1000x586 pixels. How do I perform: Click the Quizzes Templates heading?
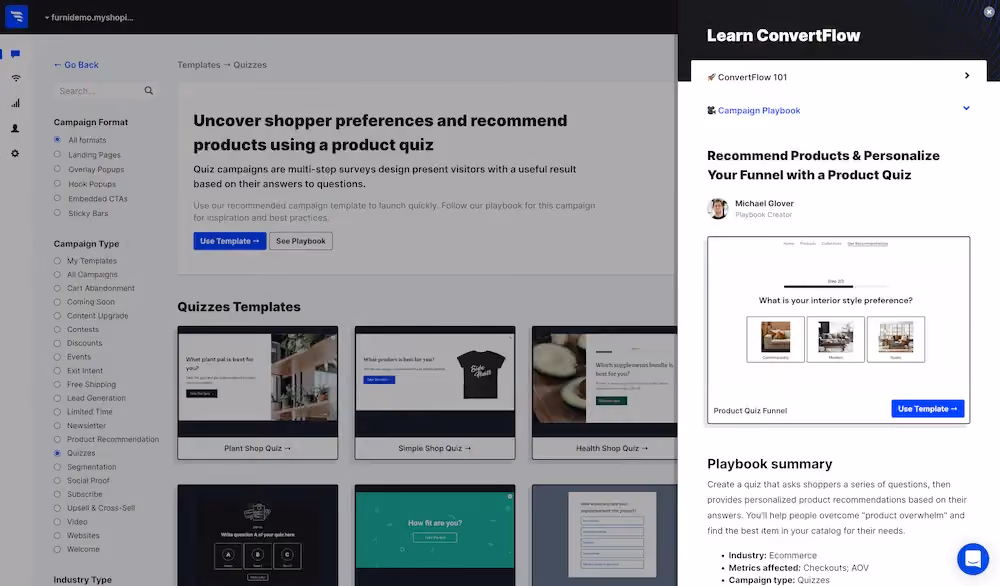[x=239, y=307]
